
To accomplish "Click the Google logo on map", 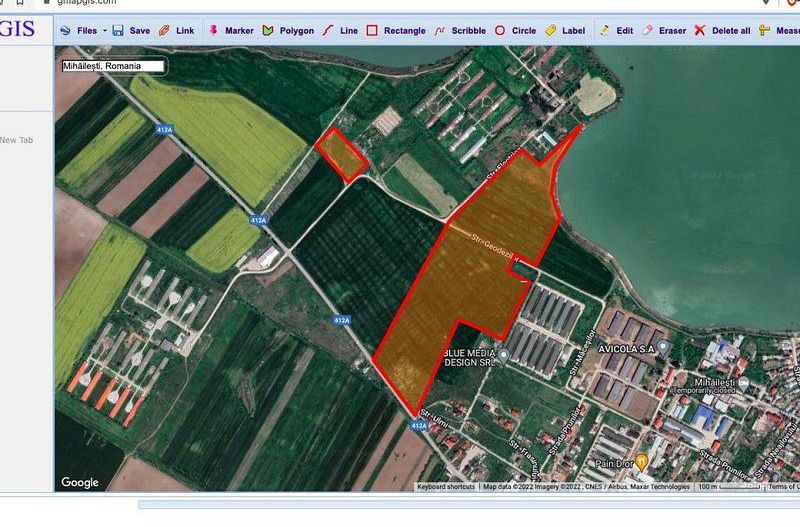I will [80, 482].
